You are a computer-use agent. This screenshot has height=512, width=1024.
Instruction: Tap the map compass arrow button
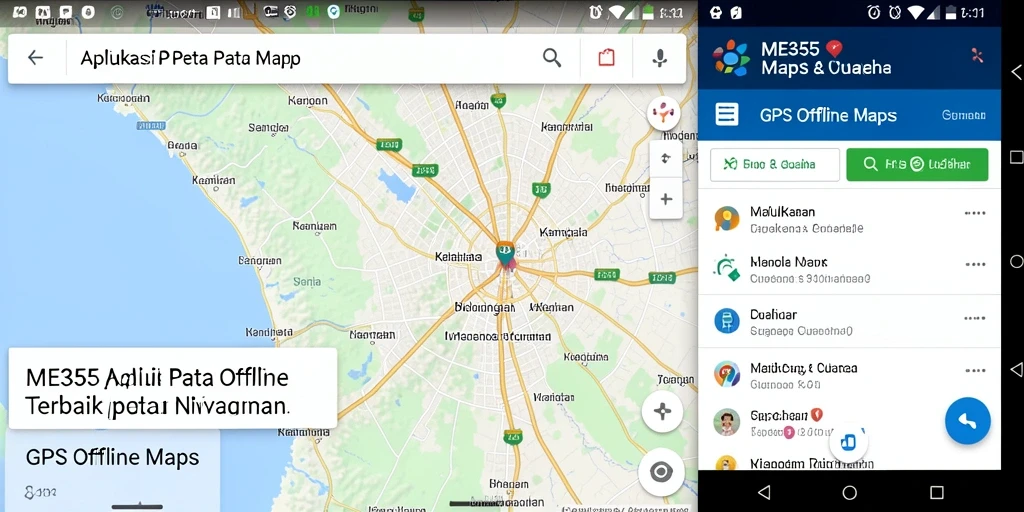665,158
